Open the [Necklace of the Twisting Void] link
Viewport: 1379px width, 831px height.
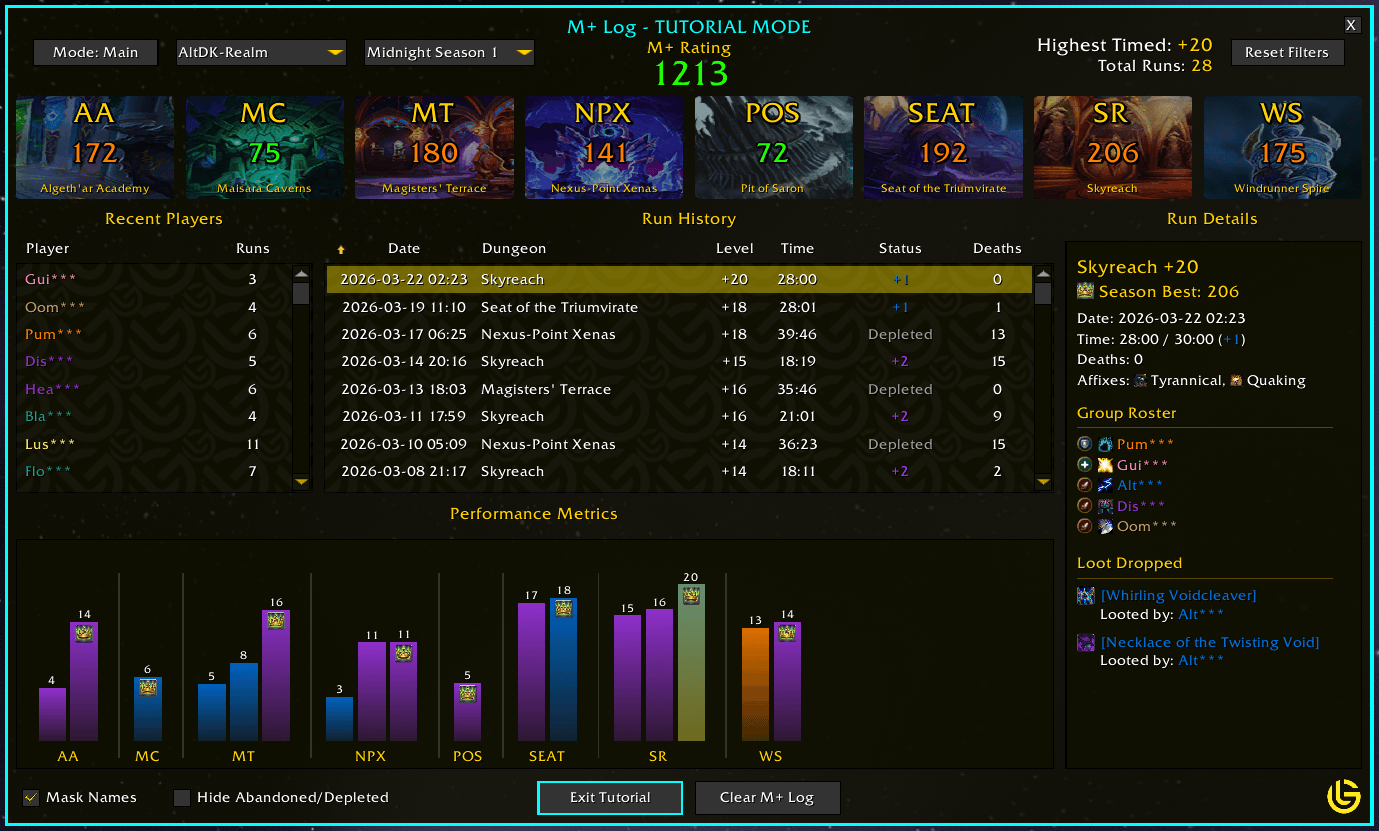coord(1210,643)
